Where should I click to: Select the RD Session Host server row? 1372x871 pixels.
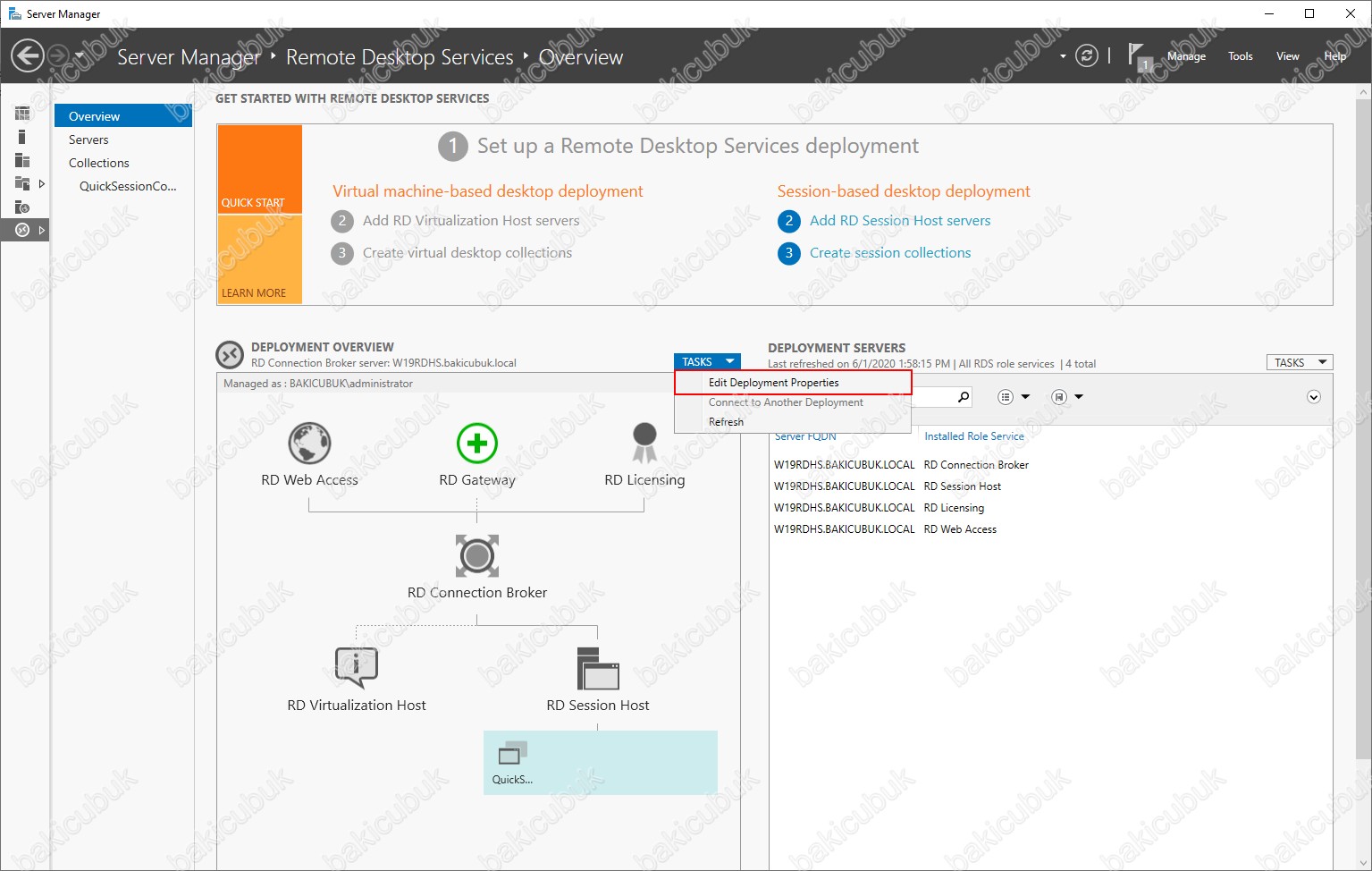point(1051,486)
